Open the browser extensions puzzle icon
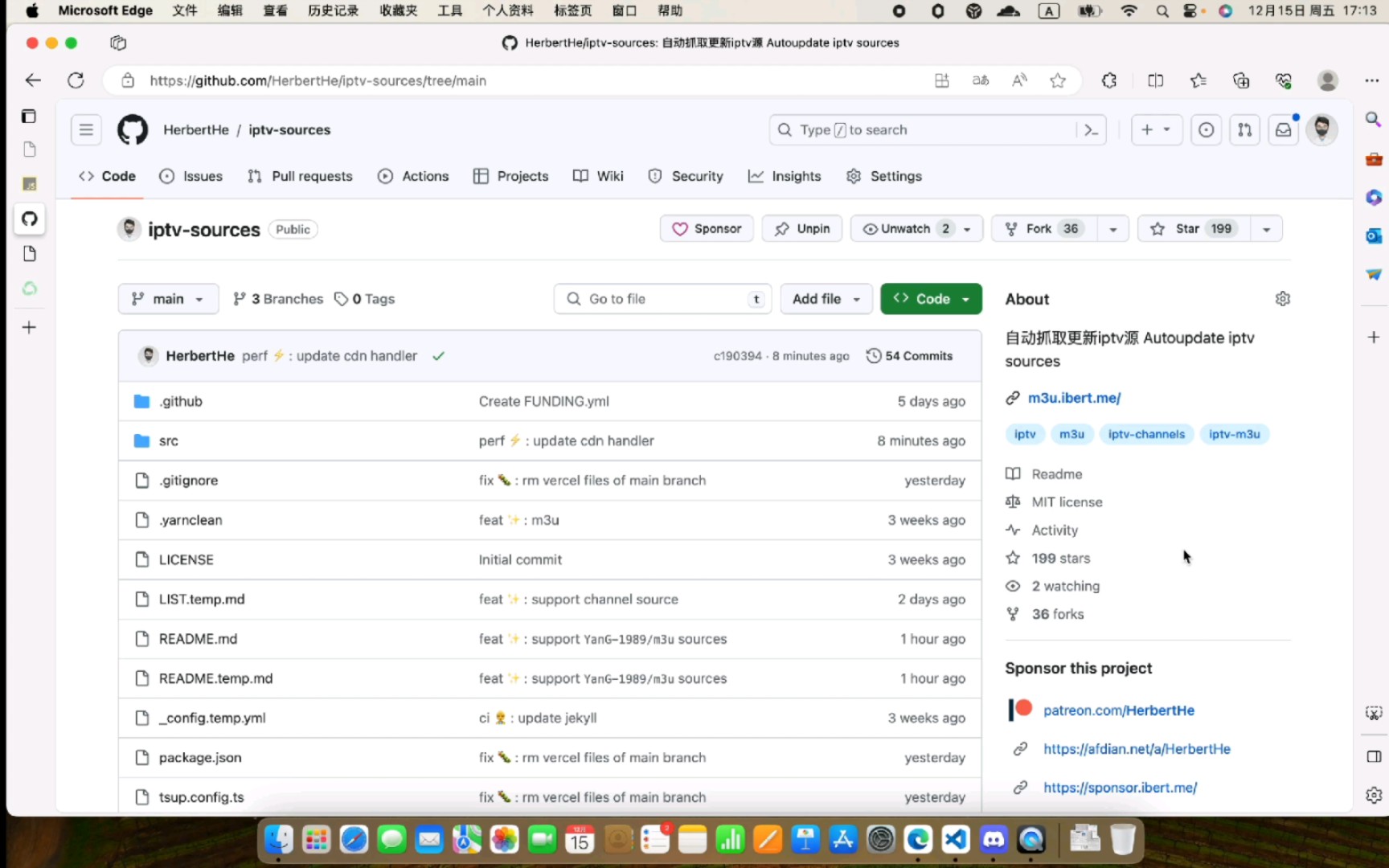 (x=1109, y=80)
